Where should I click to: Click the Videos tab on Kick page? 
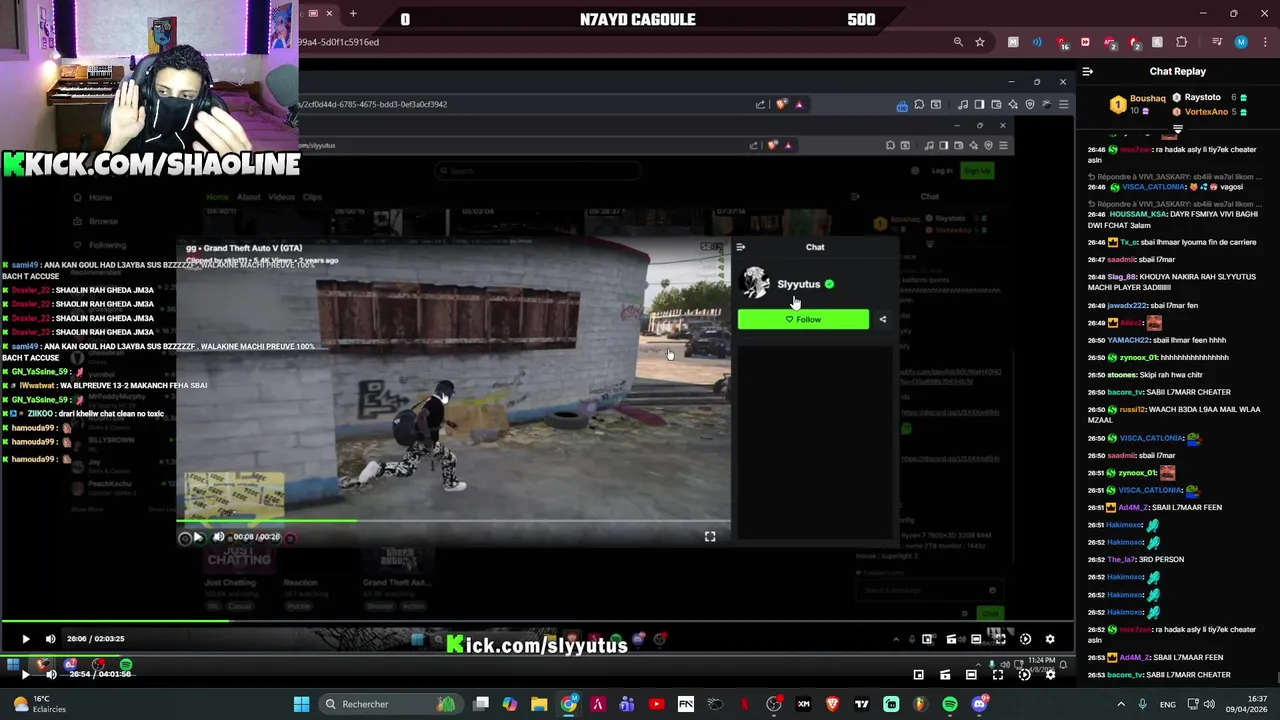pyautogui.click(x=281, y=197)
